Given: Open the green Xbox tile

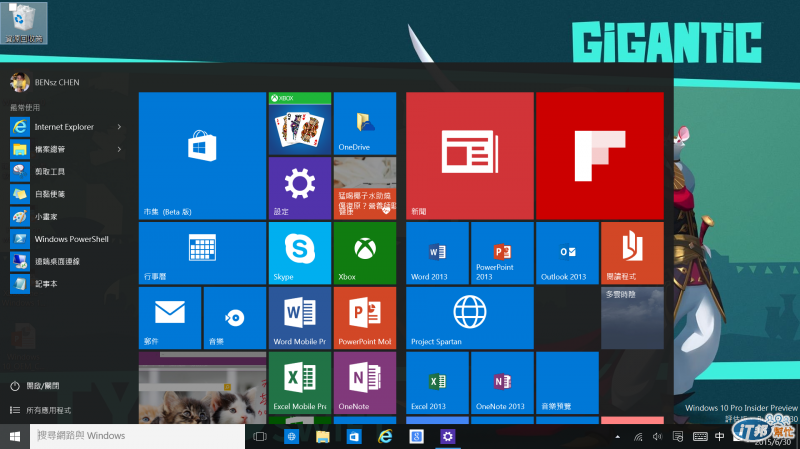Looking at the screenshot, I should (365, 253).
